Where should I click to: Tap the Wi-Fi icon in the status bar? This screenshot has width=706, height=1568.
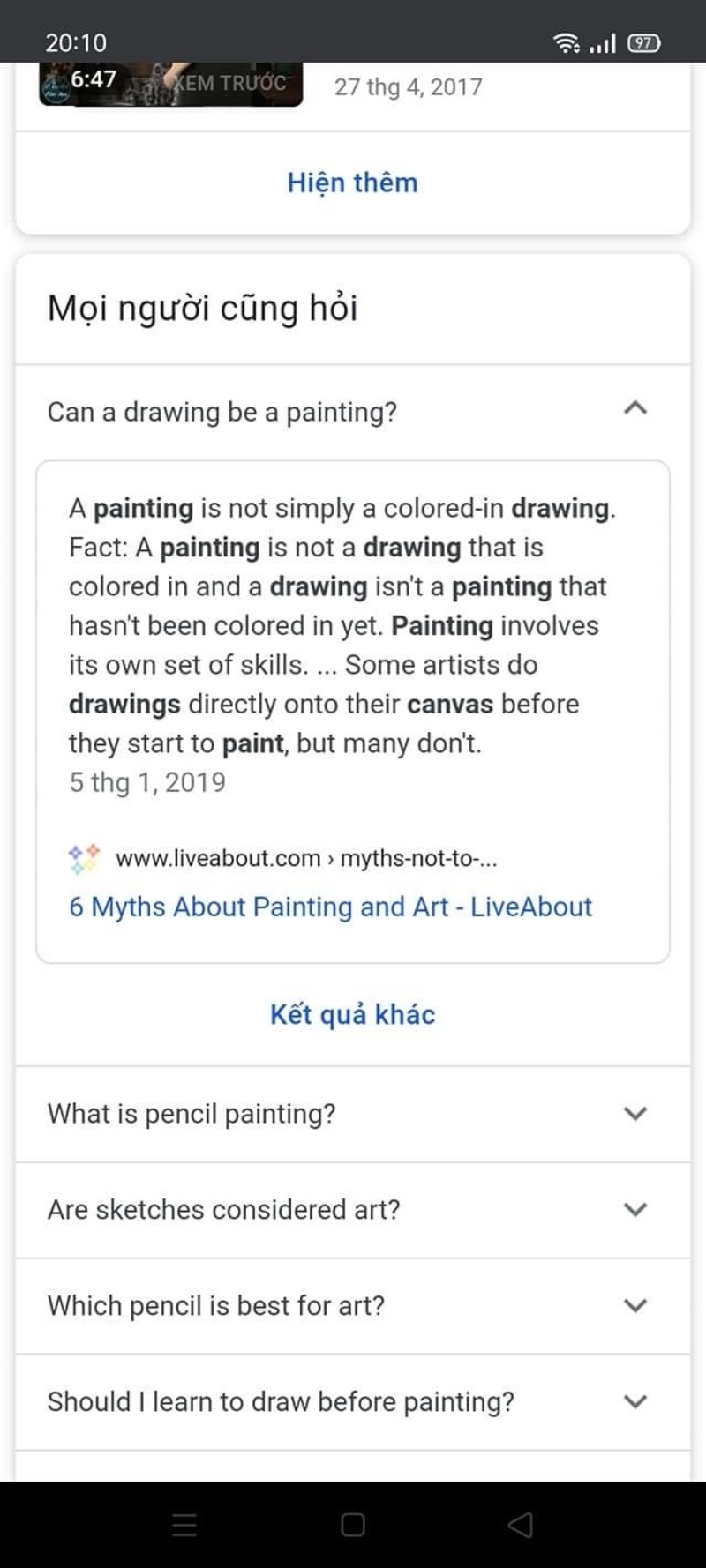pos(567,42)
